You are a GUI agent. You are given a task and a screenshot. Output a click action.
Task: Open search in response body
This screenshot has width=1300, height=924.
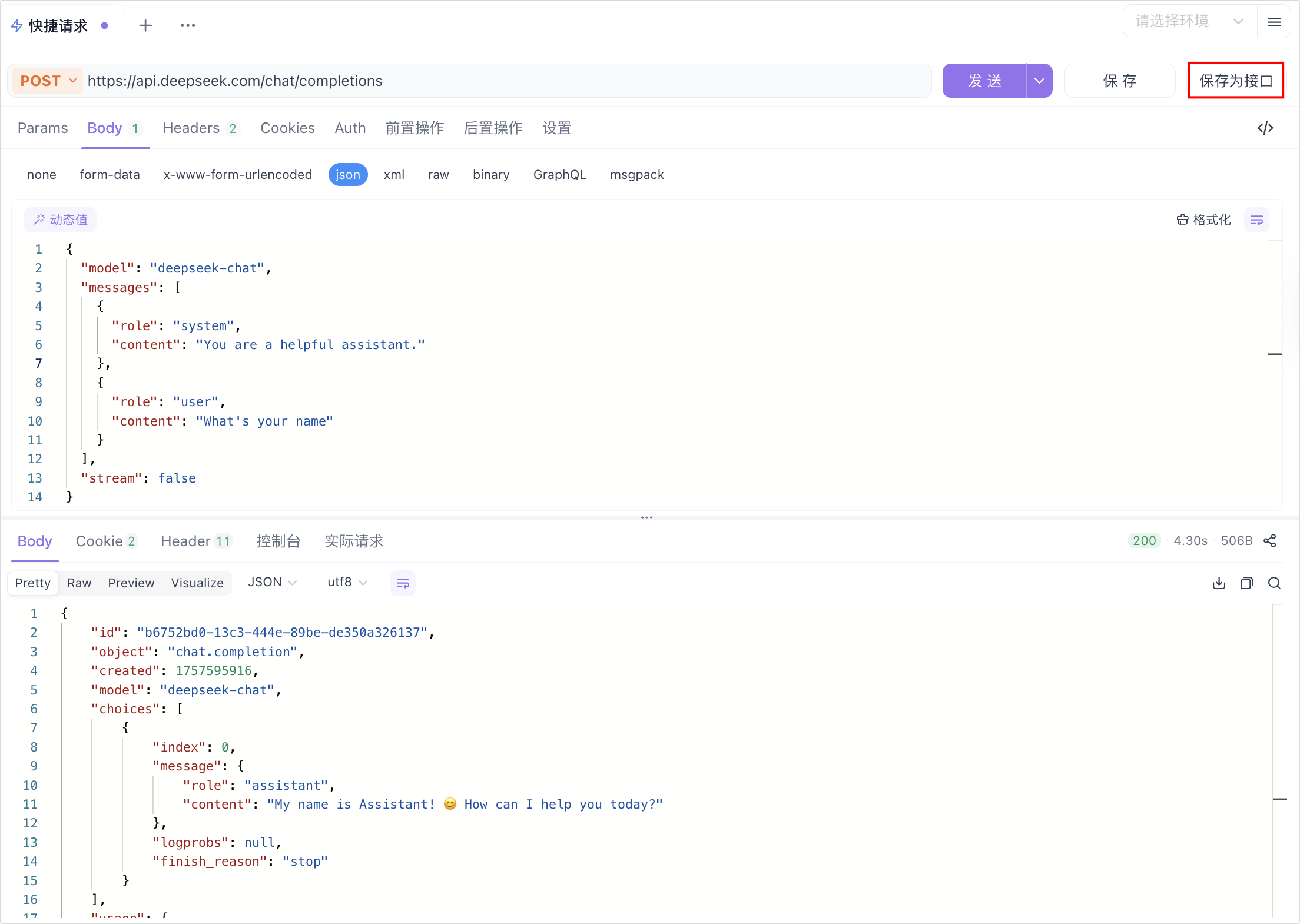pos(1274,583)
